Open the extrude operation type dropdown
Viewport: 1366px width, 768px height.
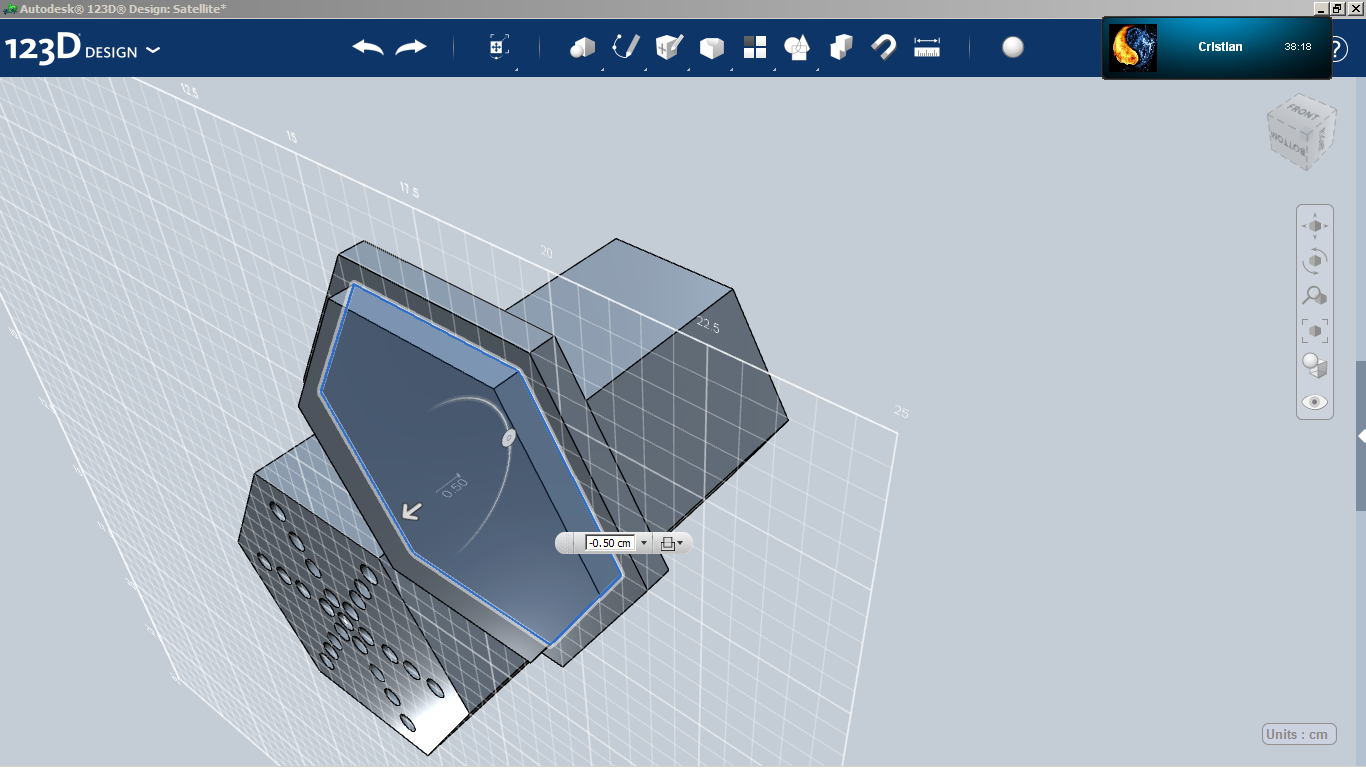point(672,543)
